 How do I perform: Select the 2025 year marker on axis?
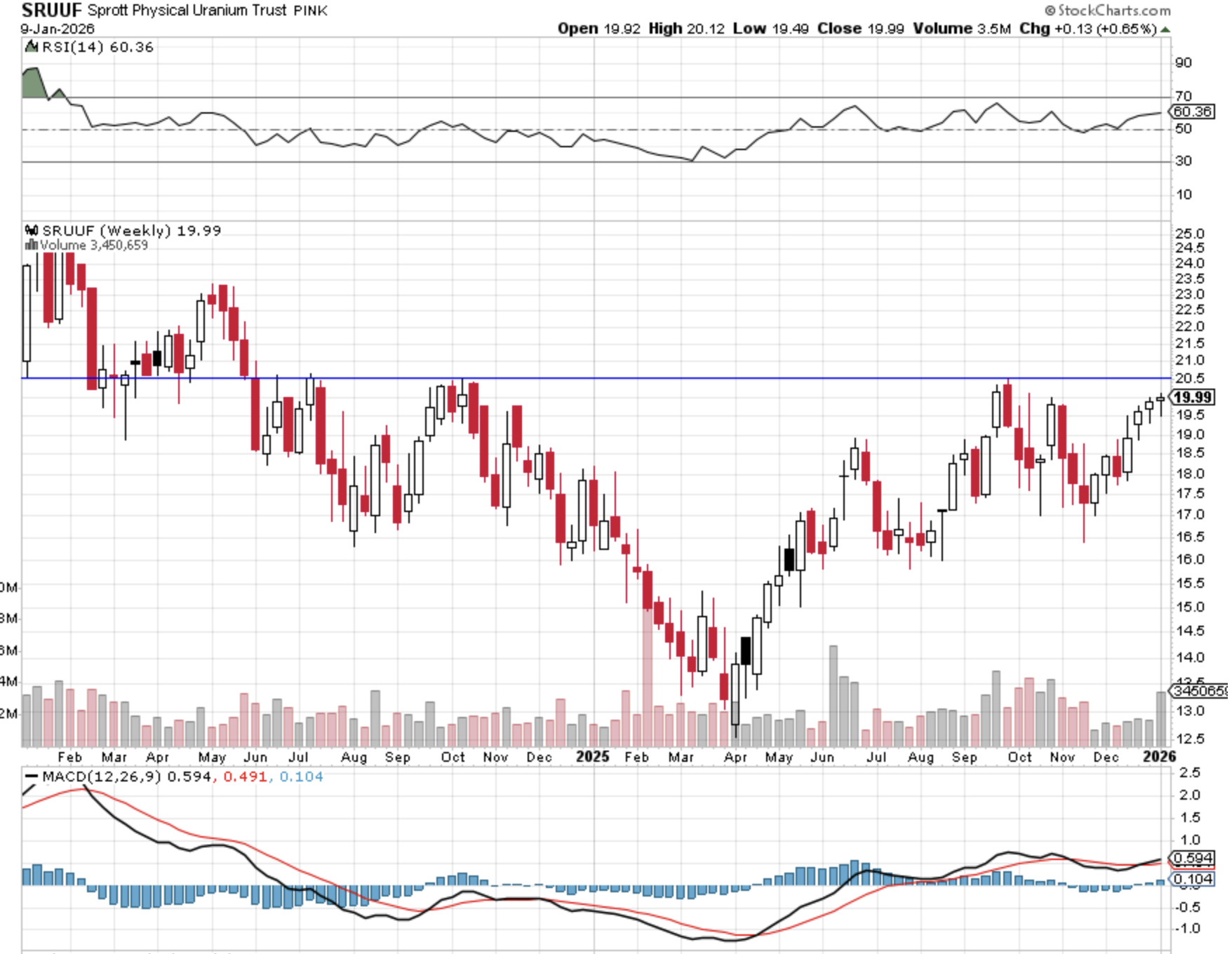point(592,756)
